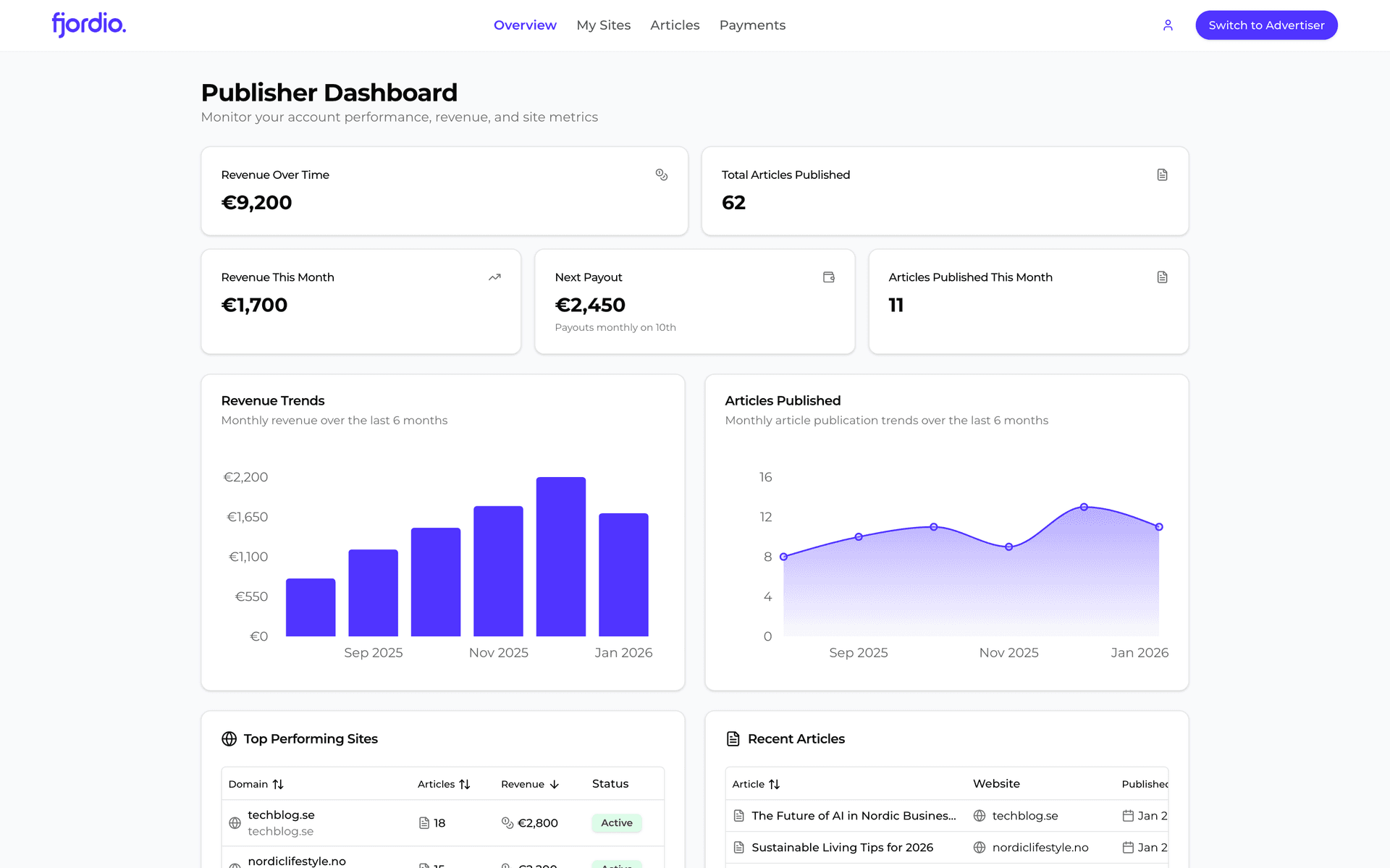This screenshot has width=1390, height=868.
Task: Open the Payments tab
Action: tap(752, 25)
